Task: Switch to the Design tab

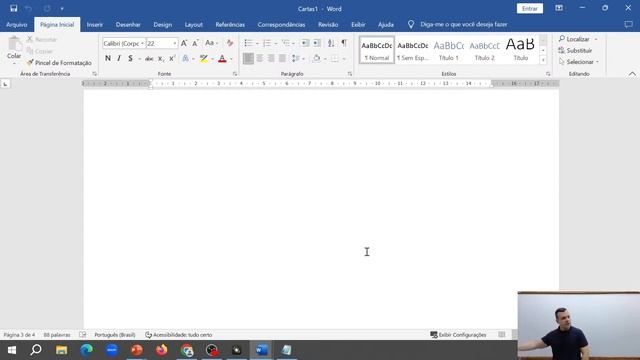Action: tap(162, 24)
